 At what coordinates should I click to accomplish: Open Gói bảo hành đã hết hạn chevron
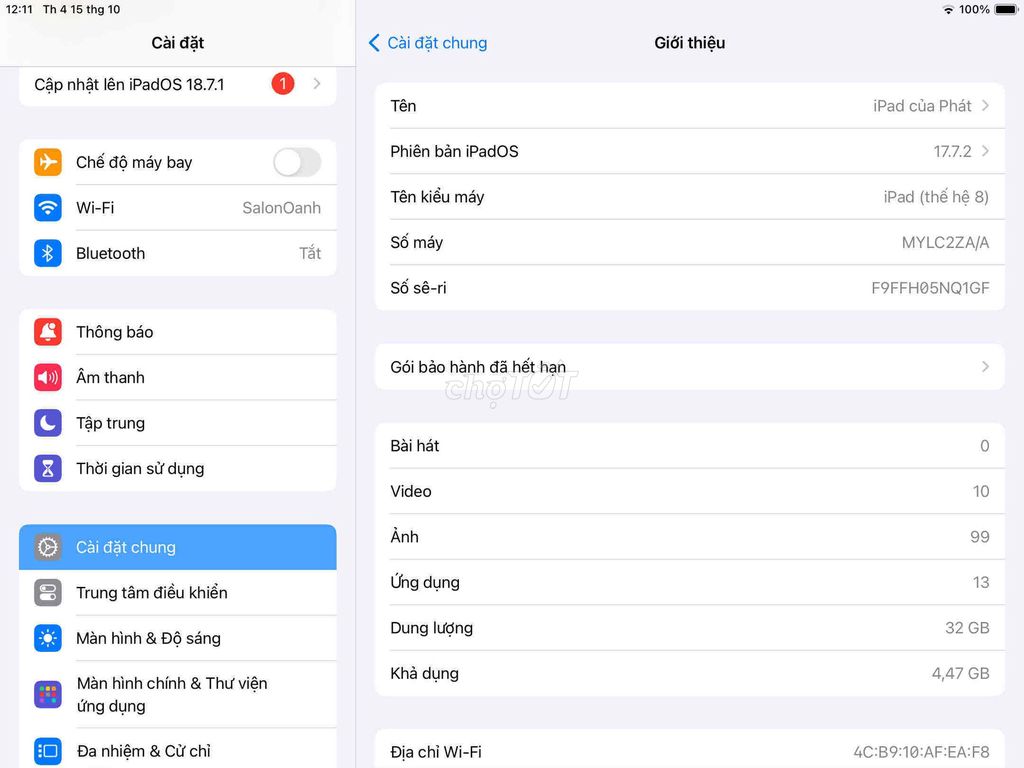pyautogui.click(x=985, y=367)
